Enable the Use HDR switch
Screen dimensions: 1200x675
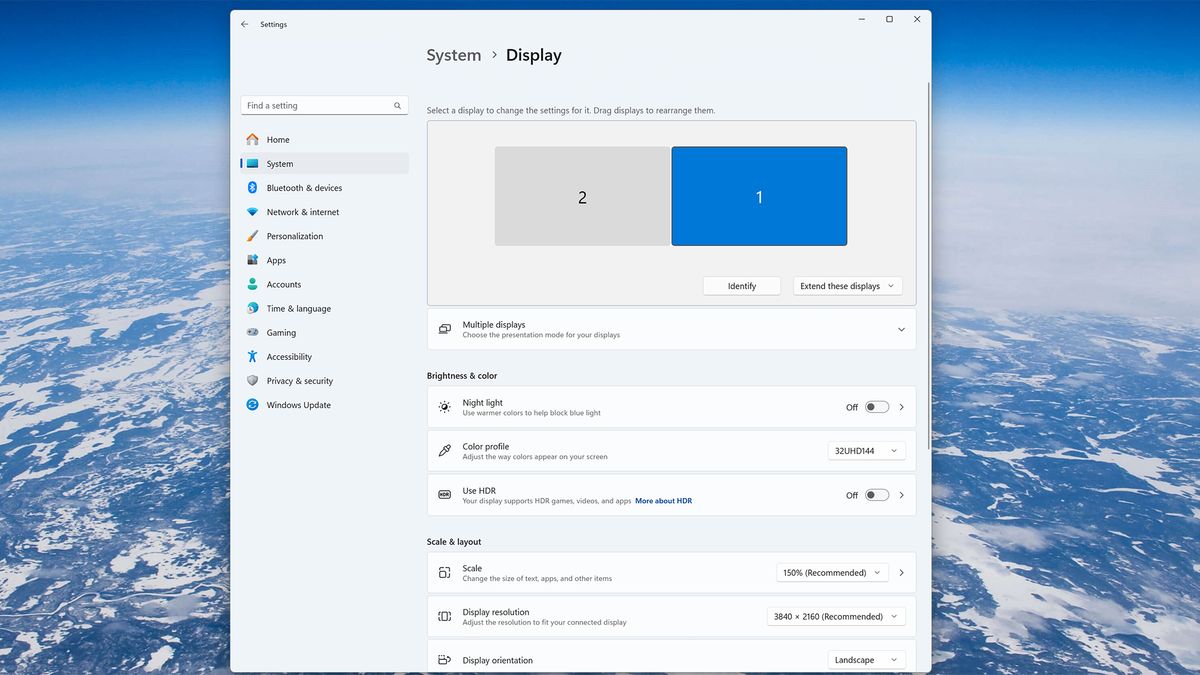point(877,494)
